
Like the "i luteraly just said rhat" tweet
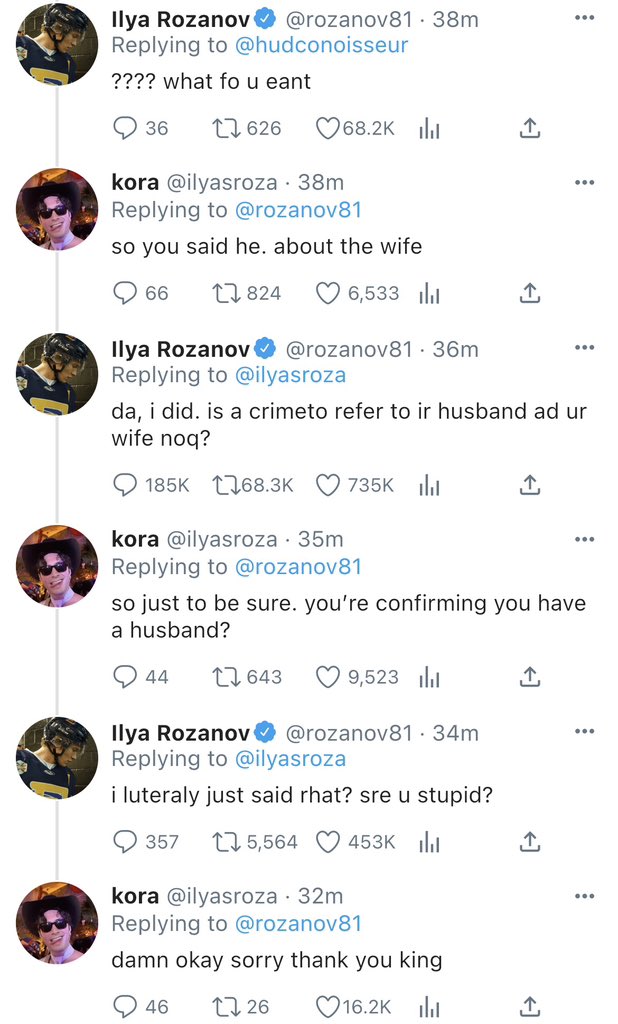(328, 842)
